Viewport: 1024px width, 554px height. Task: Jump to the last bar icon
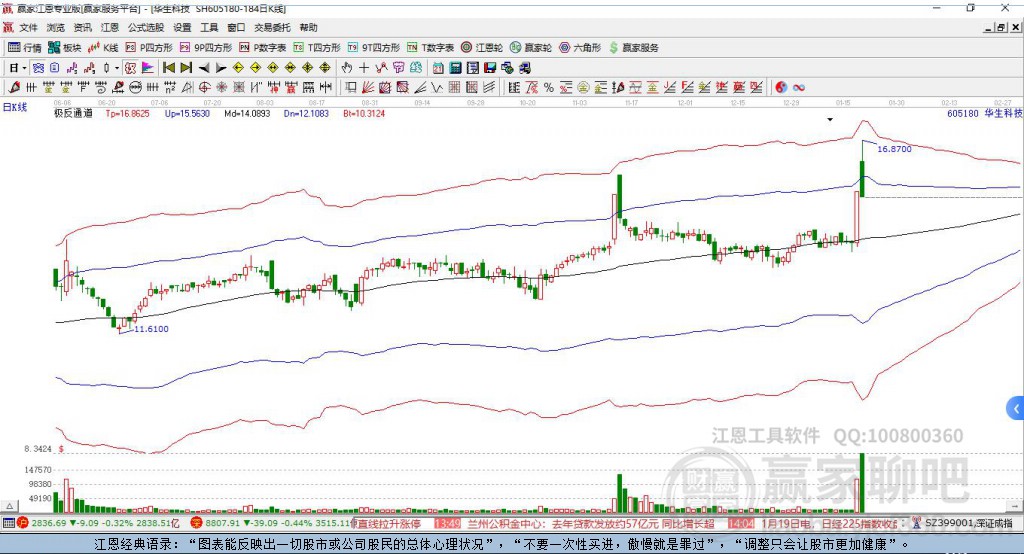pos(186,68)
